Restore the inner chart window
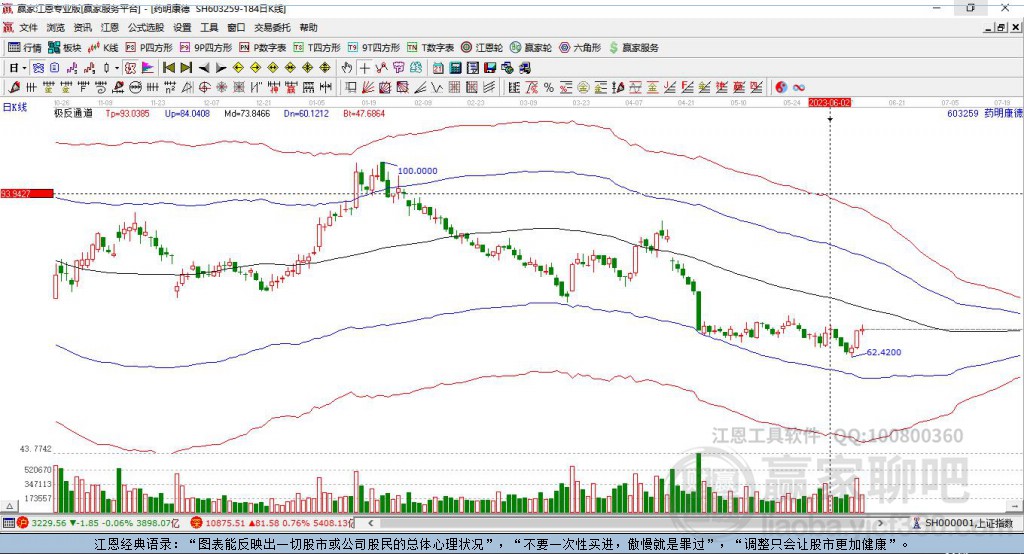 pyautogui.click(x=1001, y=27)
